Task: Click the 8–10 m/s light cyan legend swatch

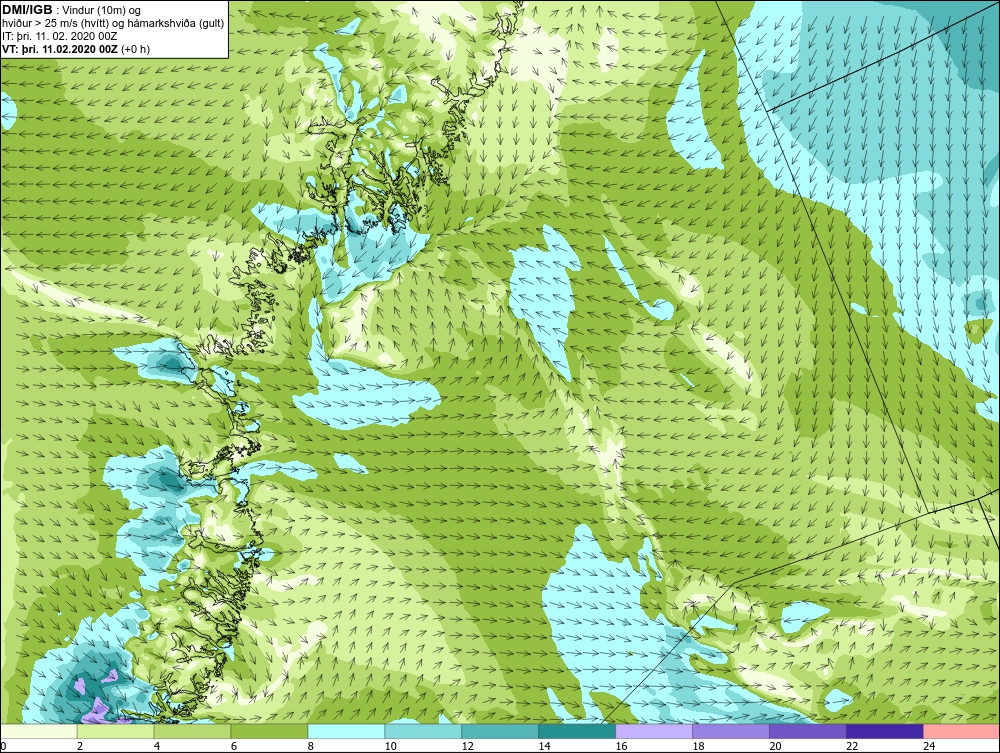Action: tap(346, 731)
